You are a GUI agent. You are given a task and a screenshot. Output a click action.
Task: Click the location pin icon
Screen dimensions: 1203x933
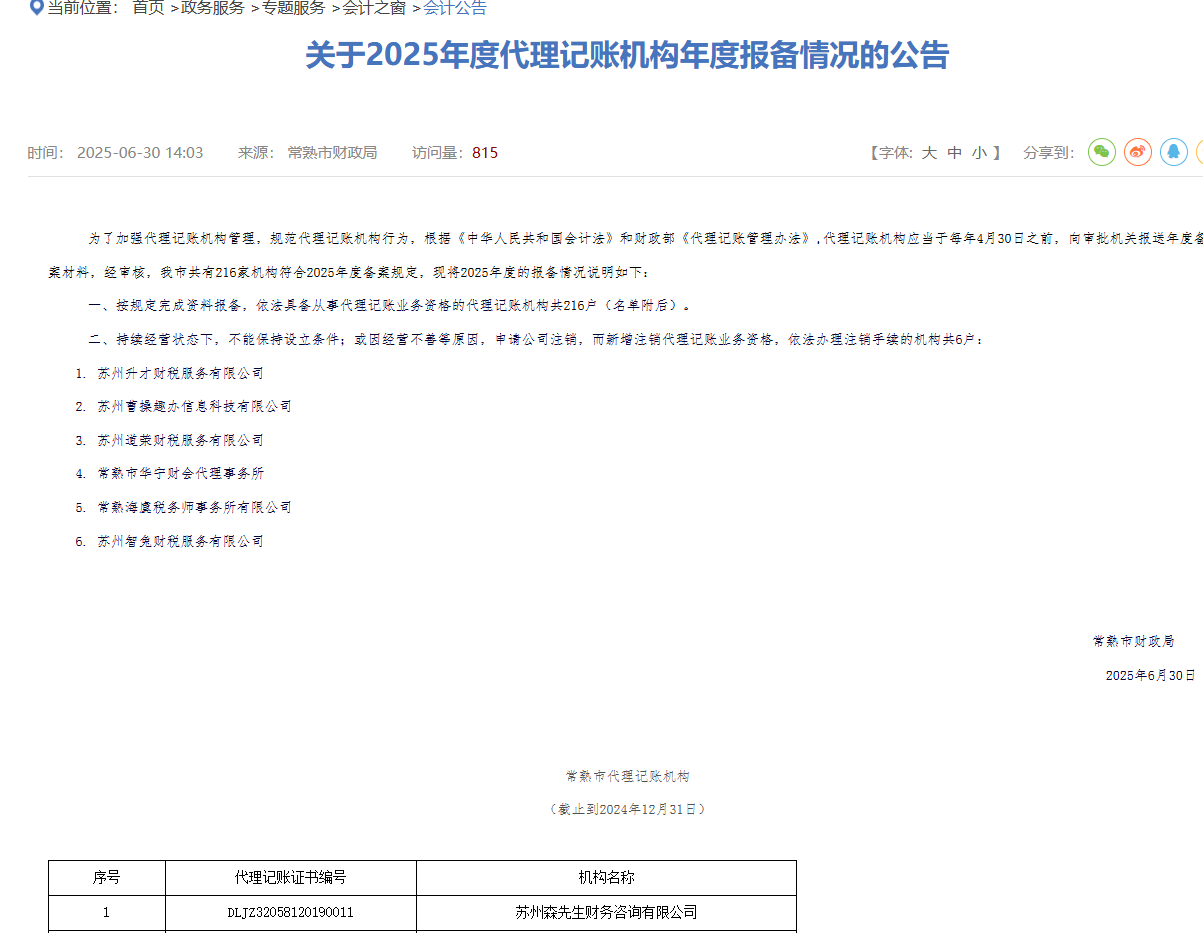click(36, 8)
